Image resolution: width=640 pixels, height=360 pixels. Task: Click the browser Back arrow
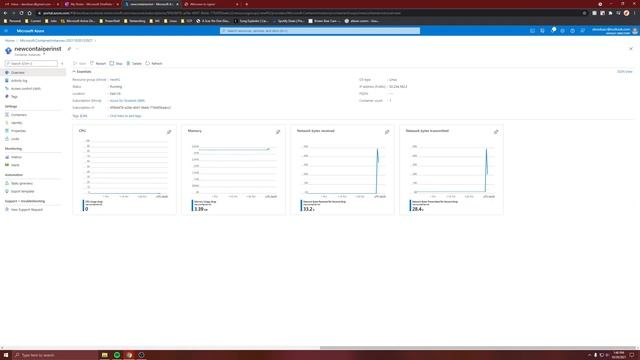coord(5,13)
